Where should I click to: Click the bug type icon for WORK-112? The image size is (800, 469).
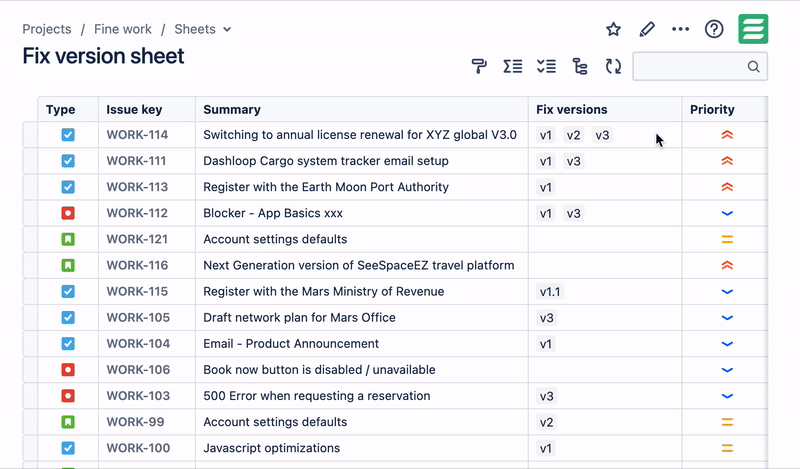pos(68,213)
